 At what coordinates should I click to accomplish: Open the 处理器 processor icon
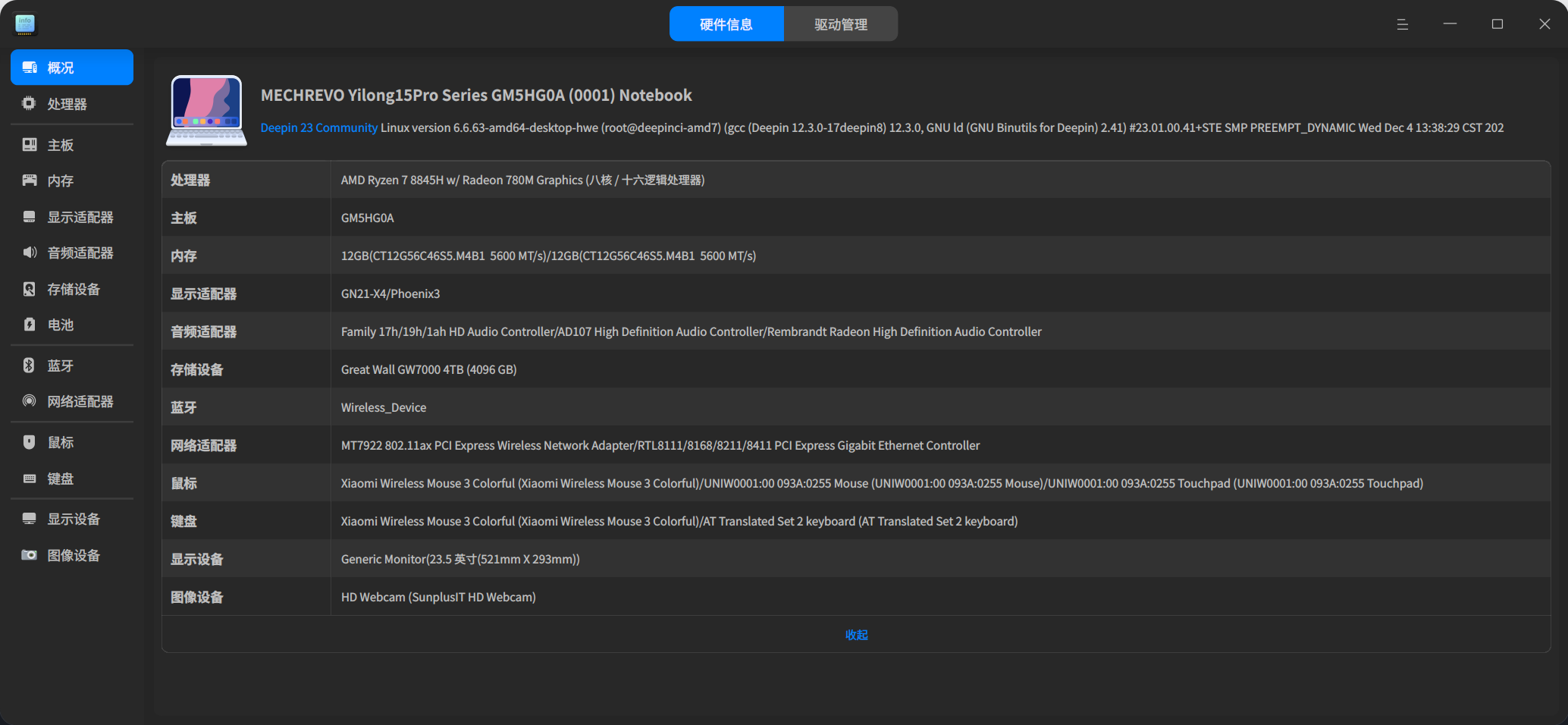(30, 104)
